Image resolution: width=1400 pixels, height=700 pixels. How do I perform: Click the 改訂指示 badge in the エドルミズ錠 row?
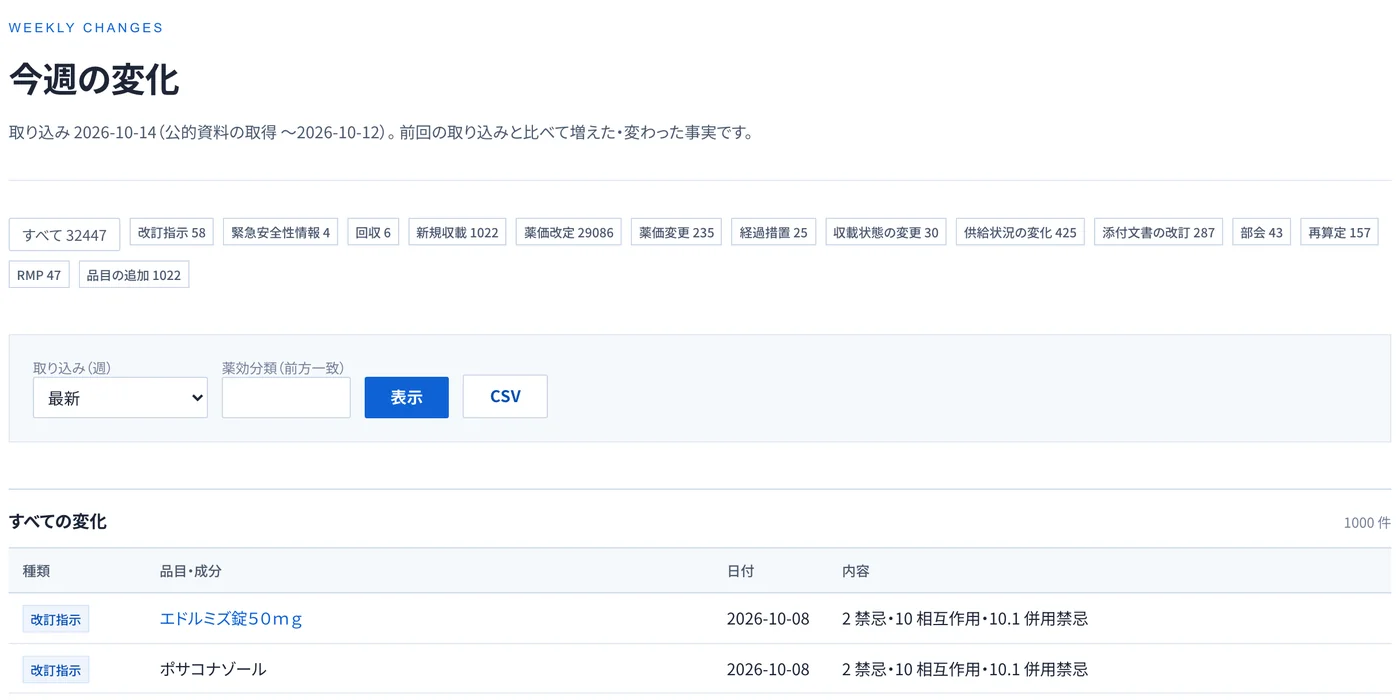(x=56, y=619)
